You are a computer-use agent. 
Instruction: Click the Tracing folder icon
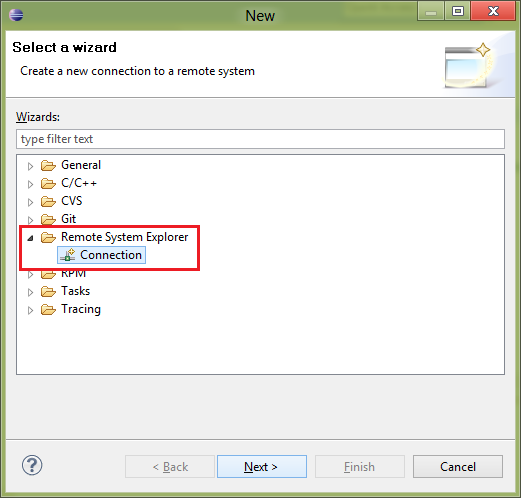(x=48, y=309)
